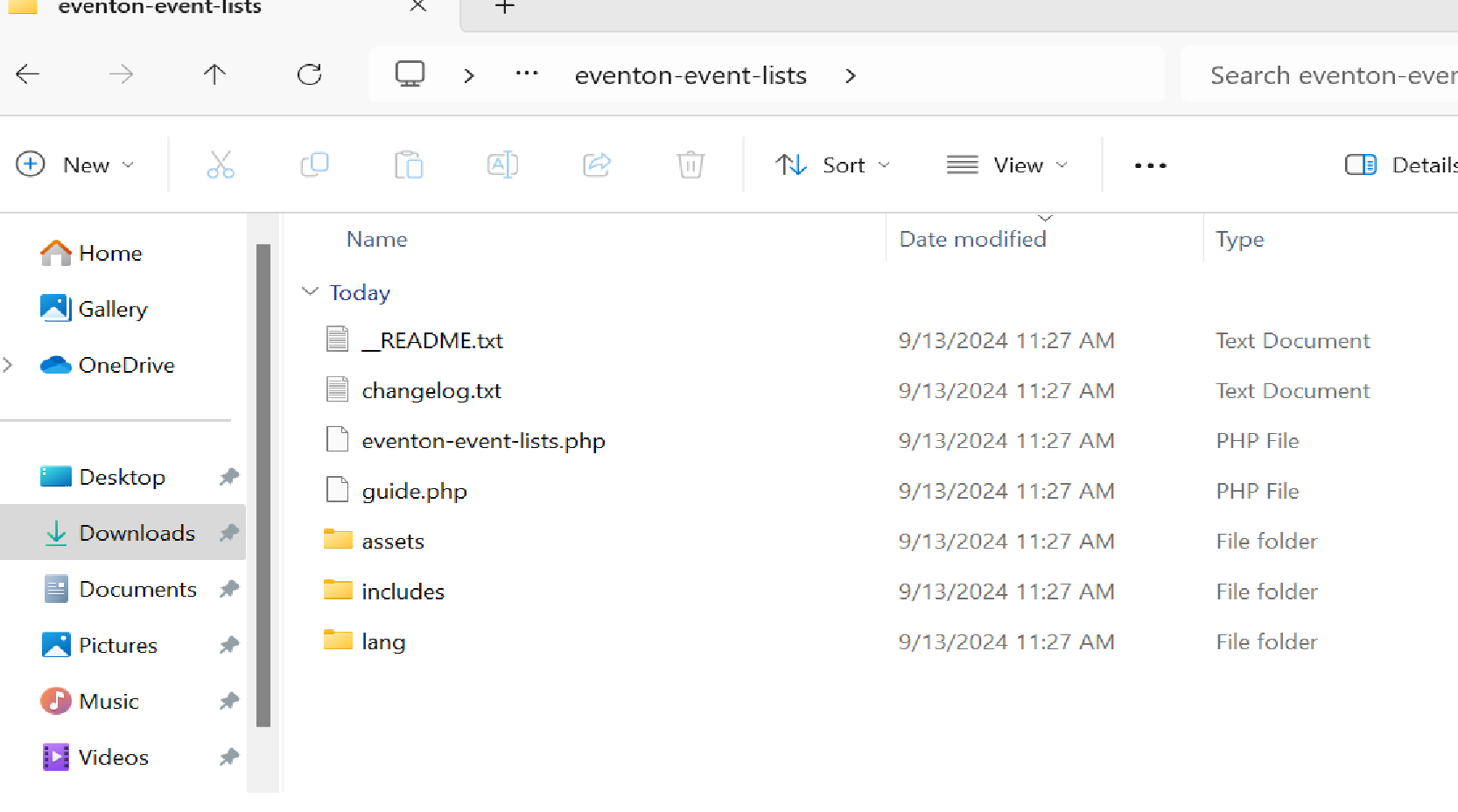This screenshot has width=1458, height=812.
Task: Collapse the Today group
Action: [310, 291]
